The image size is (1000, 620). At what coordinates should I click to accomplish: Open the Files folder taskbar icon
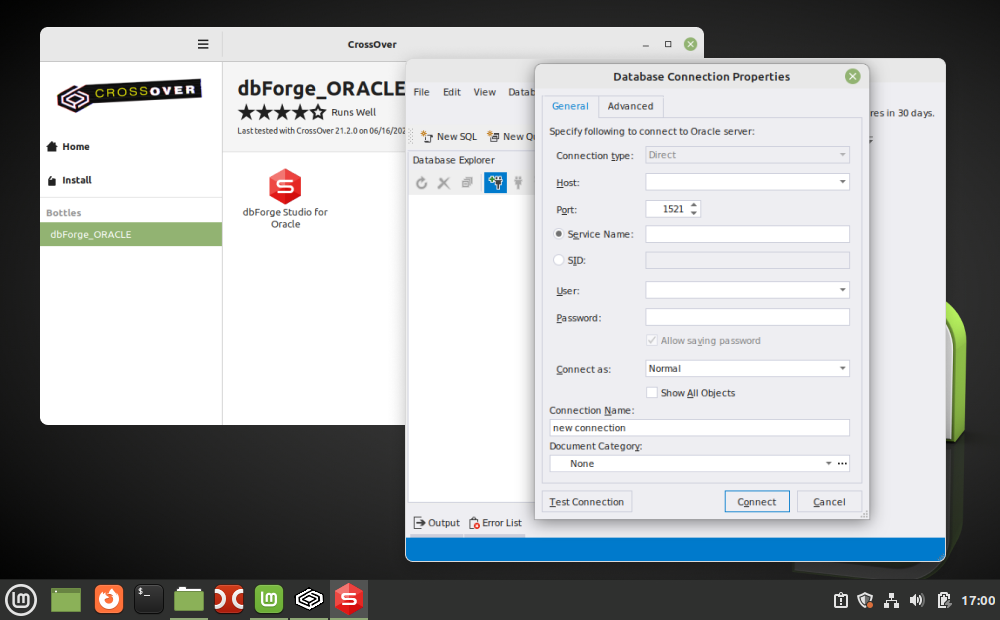[189, 600]
